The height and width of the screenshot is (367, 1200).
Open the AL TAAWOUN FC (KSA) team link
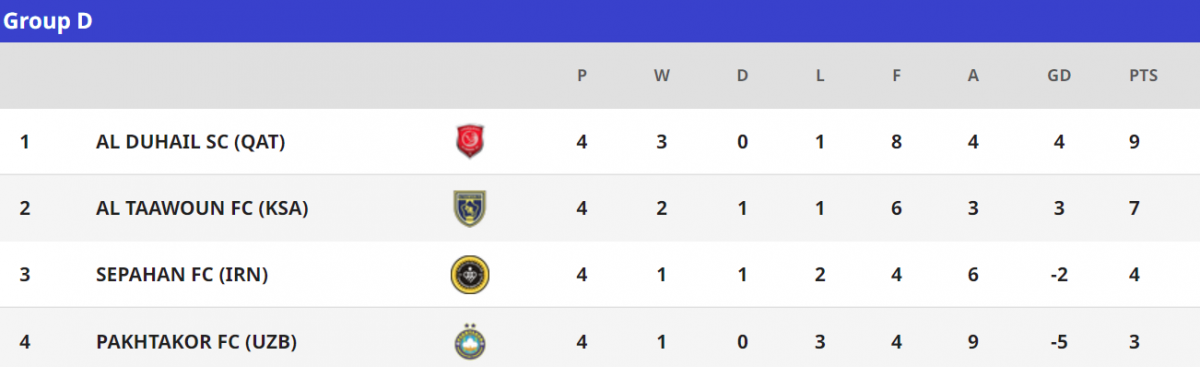pos(202,208)
